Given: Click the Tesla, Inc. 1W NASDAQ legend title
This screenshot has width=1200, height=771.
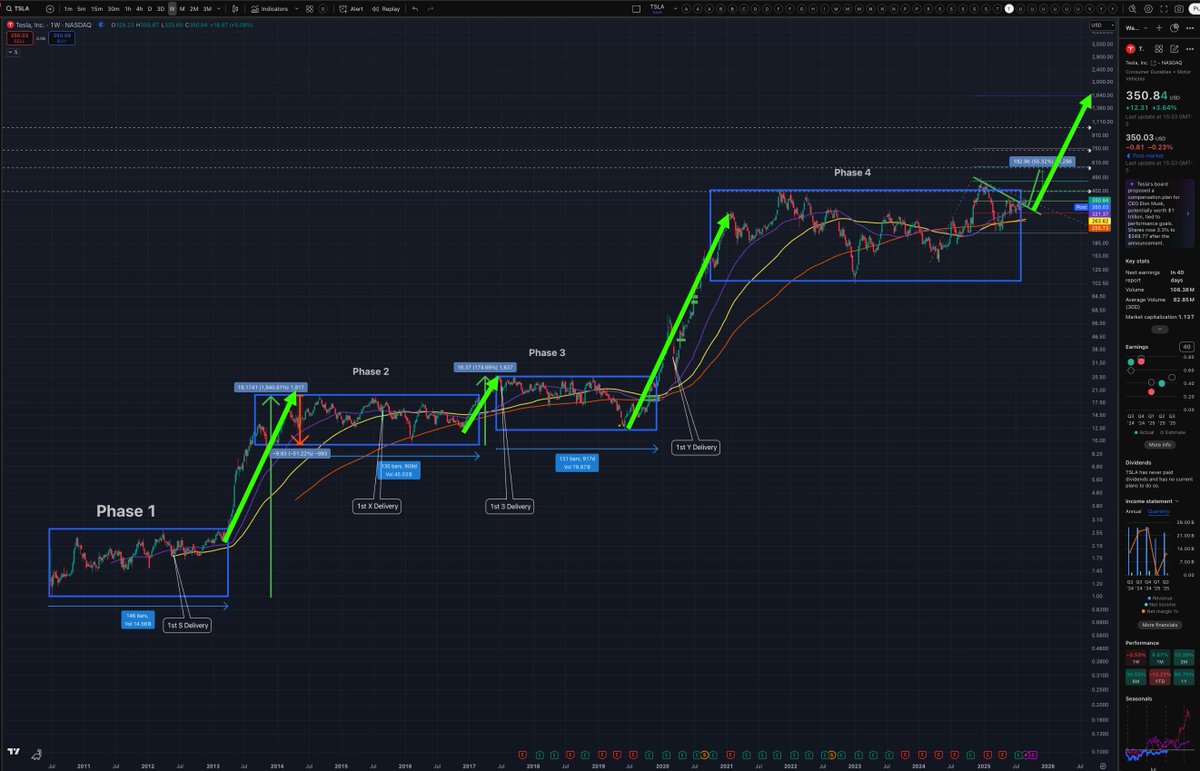Looking at the screenshot, I should 54,24.
